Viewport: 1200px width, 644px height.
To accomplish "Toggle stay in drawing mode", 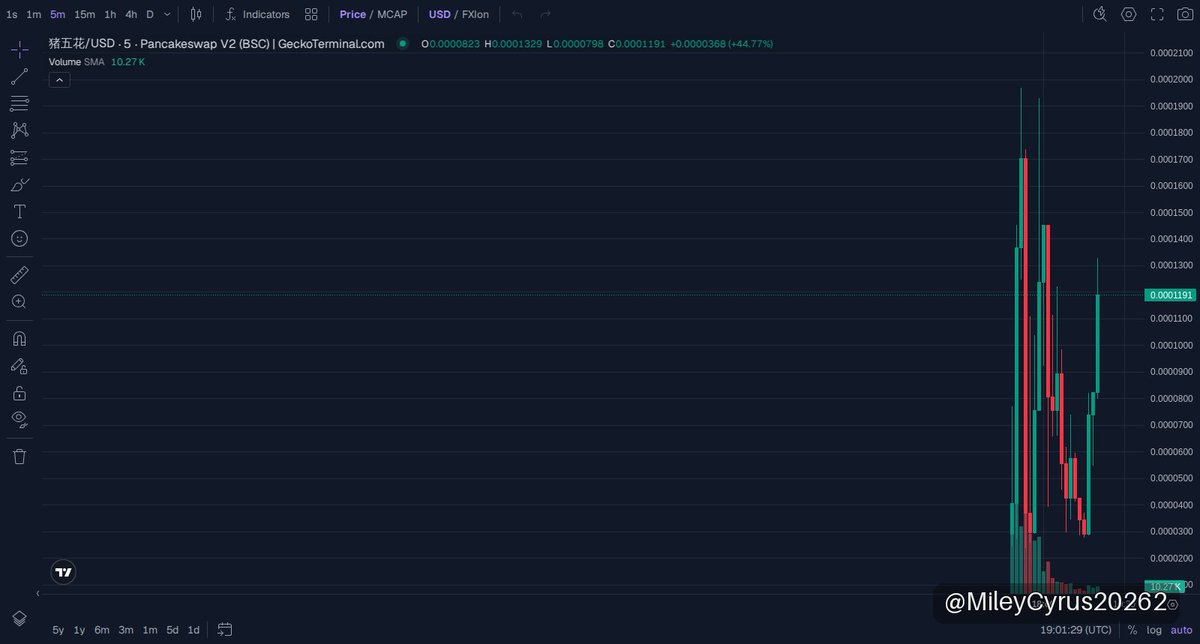I will tap(19, 366).
